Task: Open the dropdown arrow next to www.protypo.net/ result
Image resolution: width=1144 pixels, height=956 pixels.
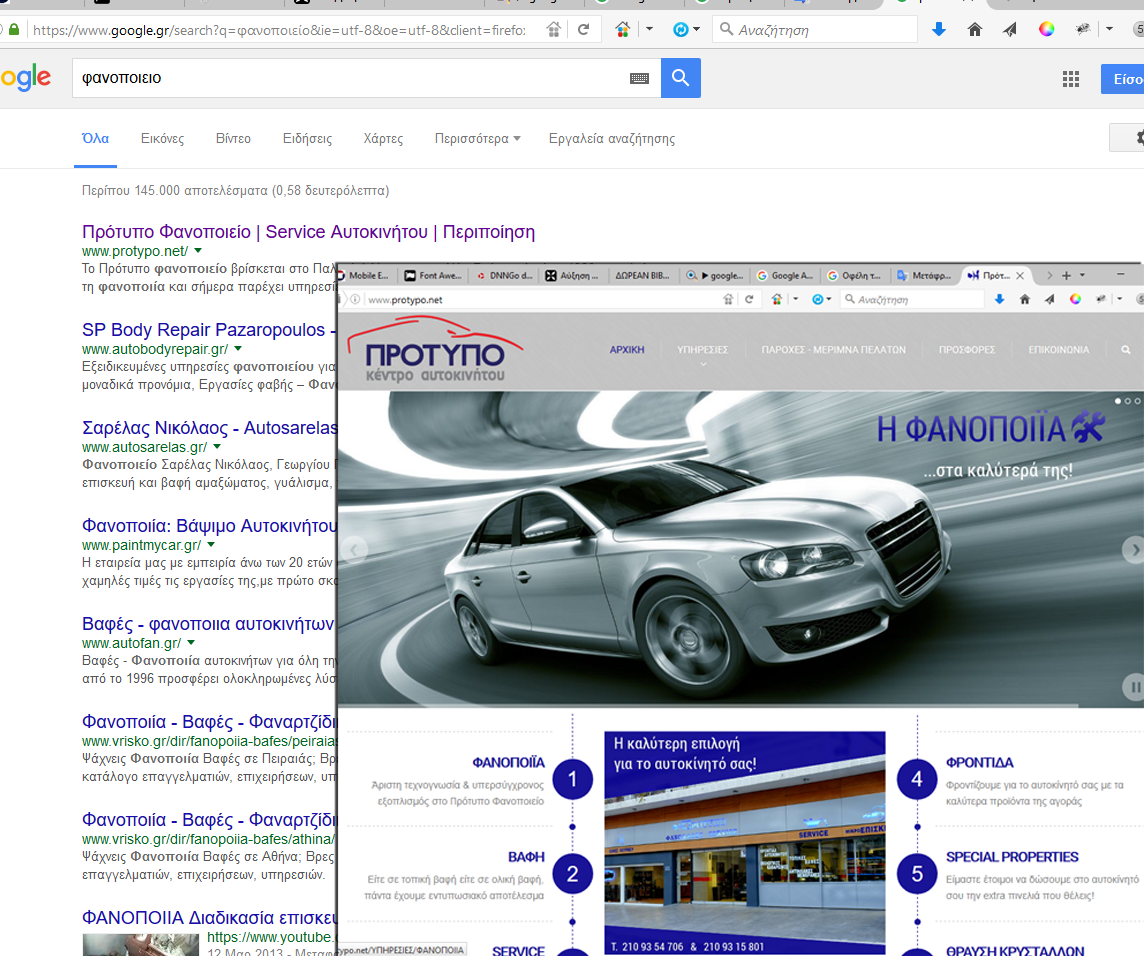Action: [x=198, y=251]
